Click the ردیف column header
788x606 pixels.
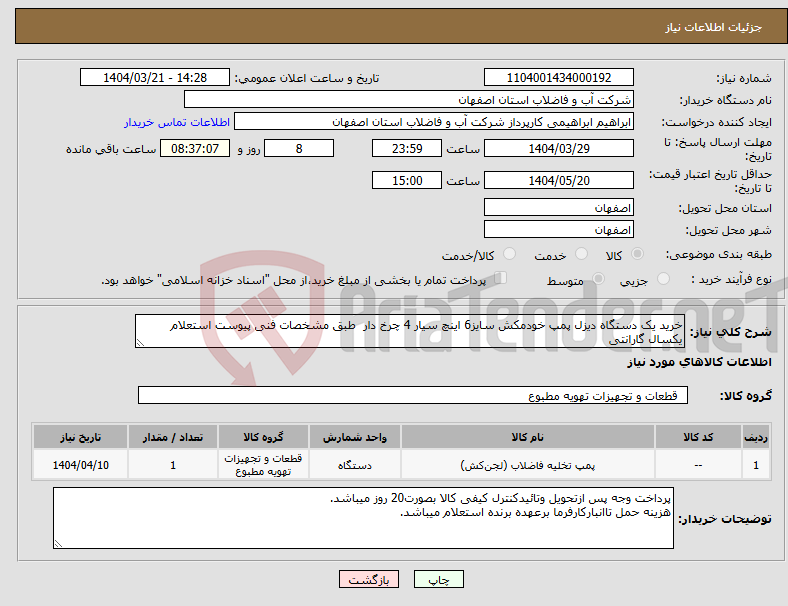click(x=756, y=437)
